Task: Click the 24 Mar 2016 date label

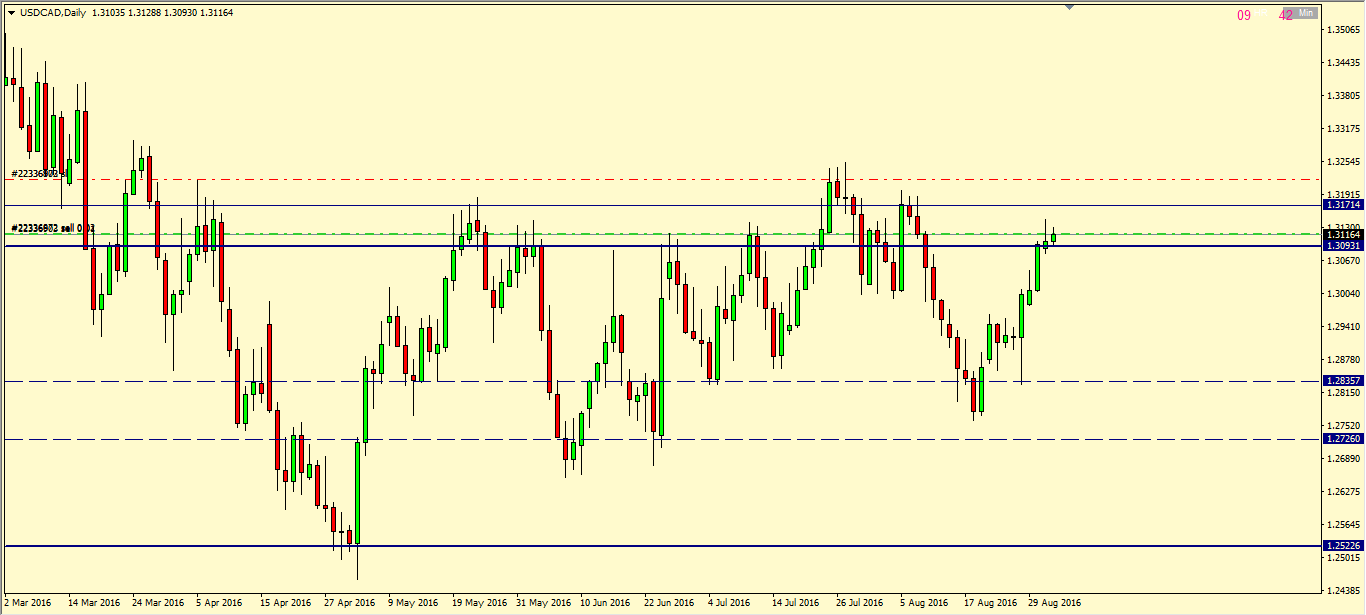Action: [x=158, y=603]
